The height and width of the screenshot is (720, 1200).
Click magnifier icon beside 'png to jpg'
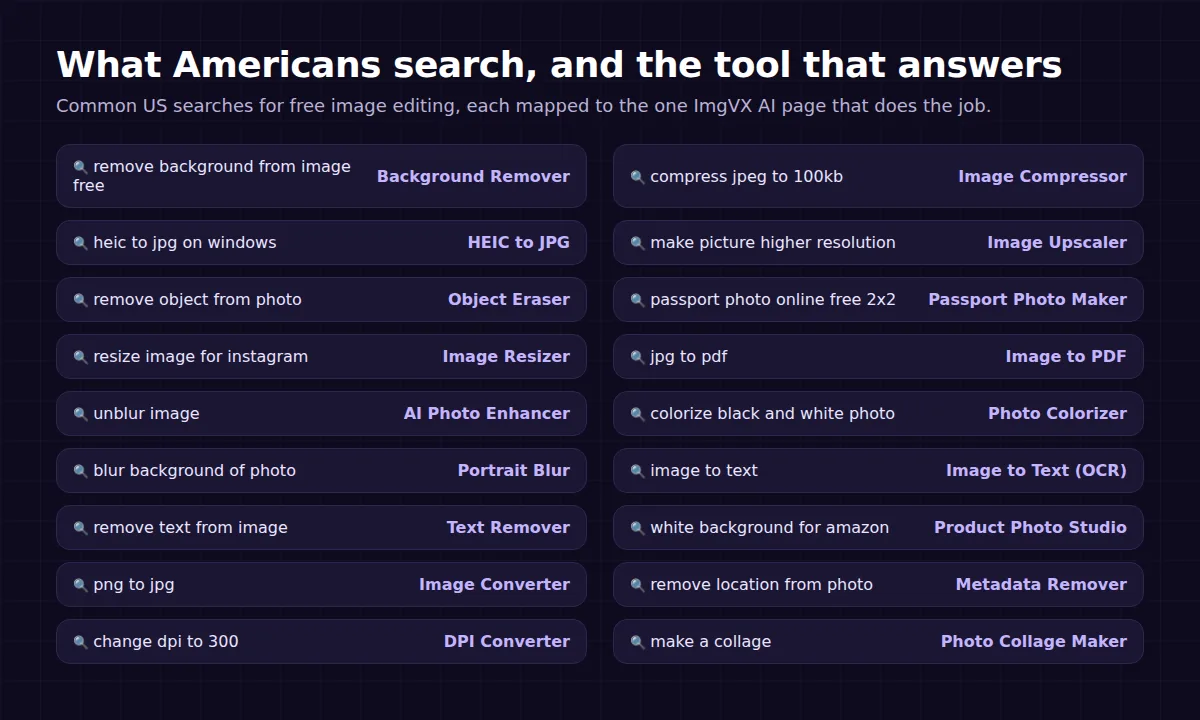(x=81, y=585)
